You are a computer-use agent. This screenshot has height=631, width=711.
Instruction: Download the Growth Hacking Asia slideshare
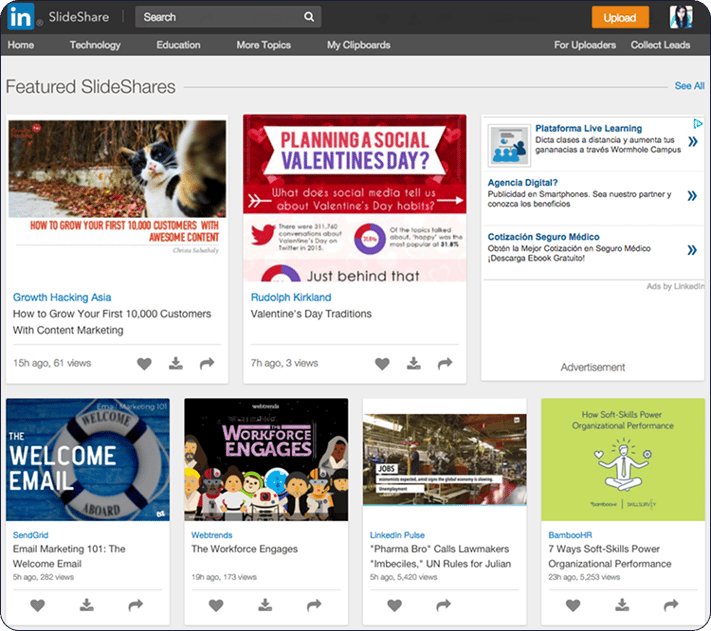pyautogui.click(x=176, y=363)
